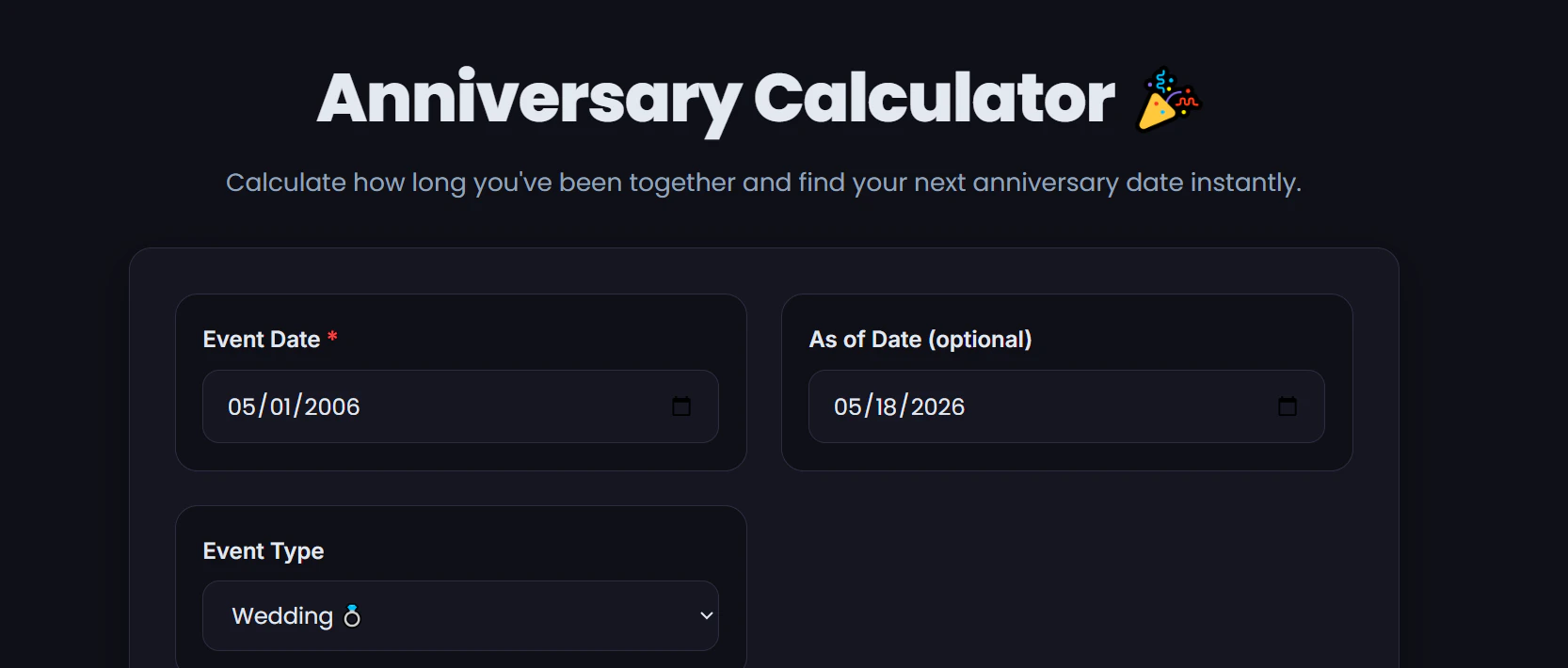Expand the Event Type chevron arrow
This screenshot has width=1568, height=668.
pyautogui.click(x=707, y=615)
